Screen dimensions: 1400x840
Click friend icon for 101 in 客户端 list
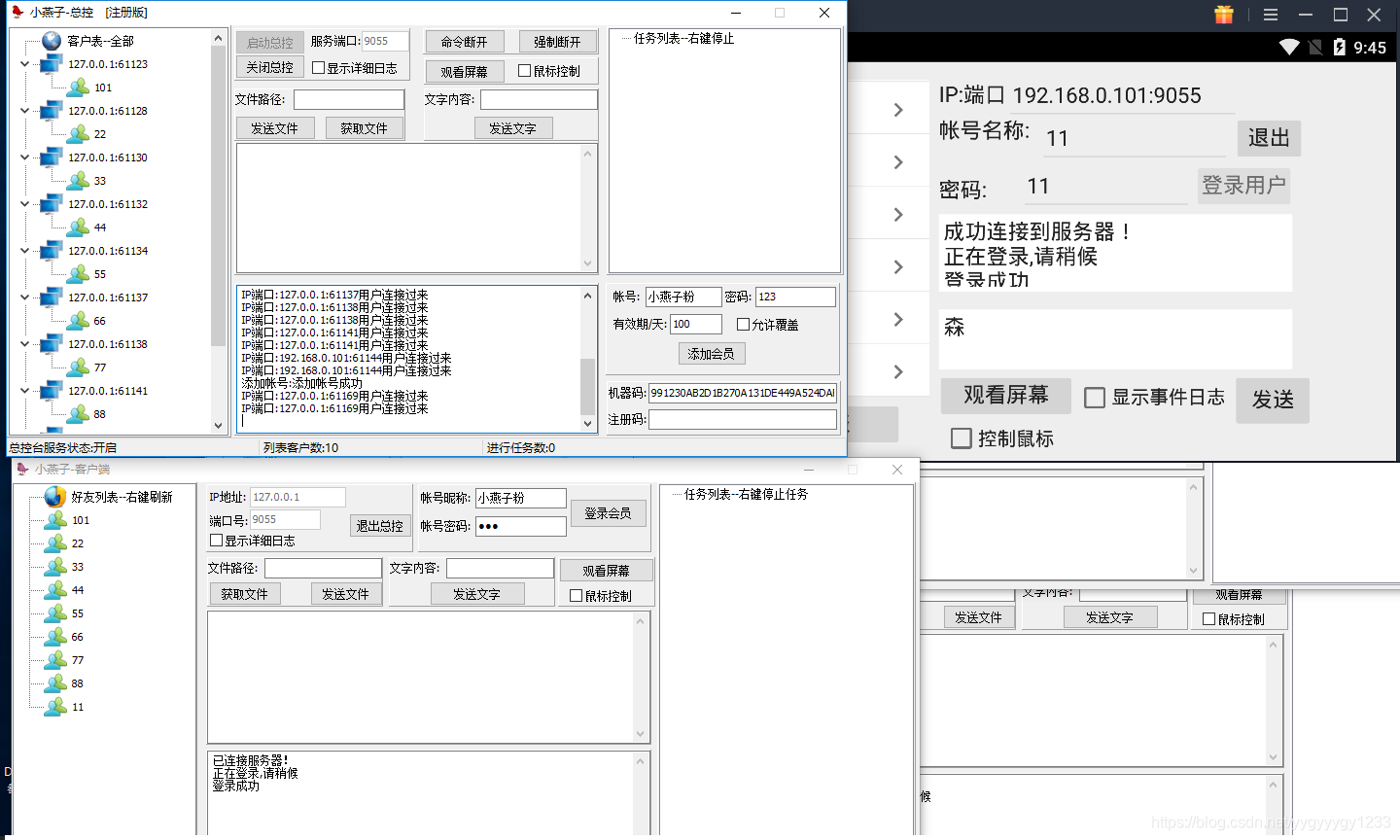click(x=56, y=520)
